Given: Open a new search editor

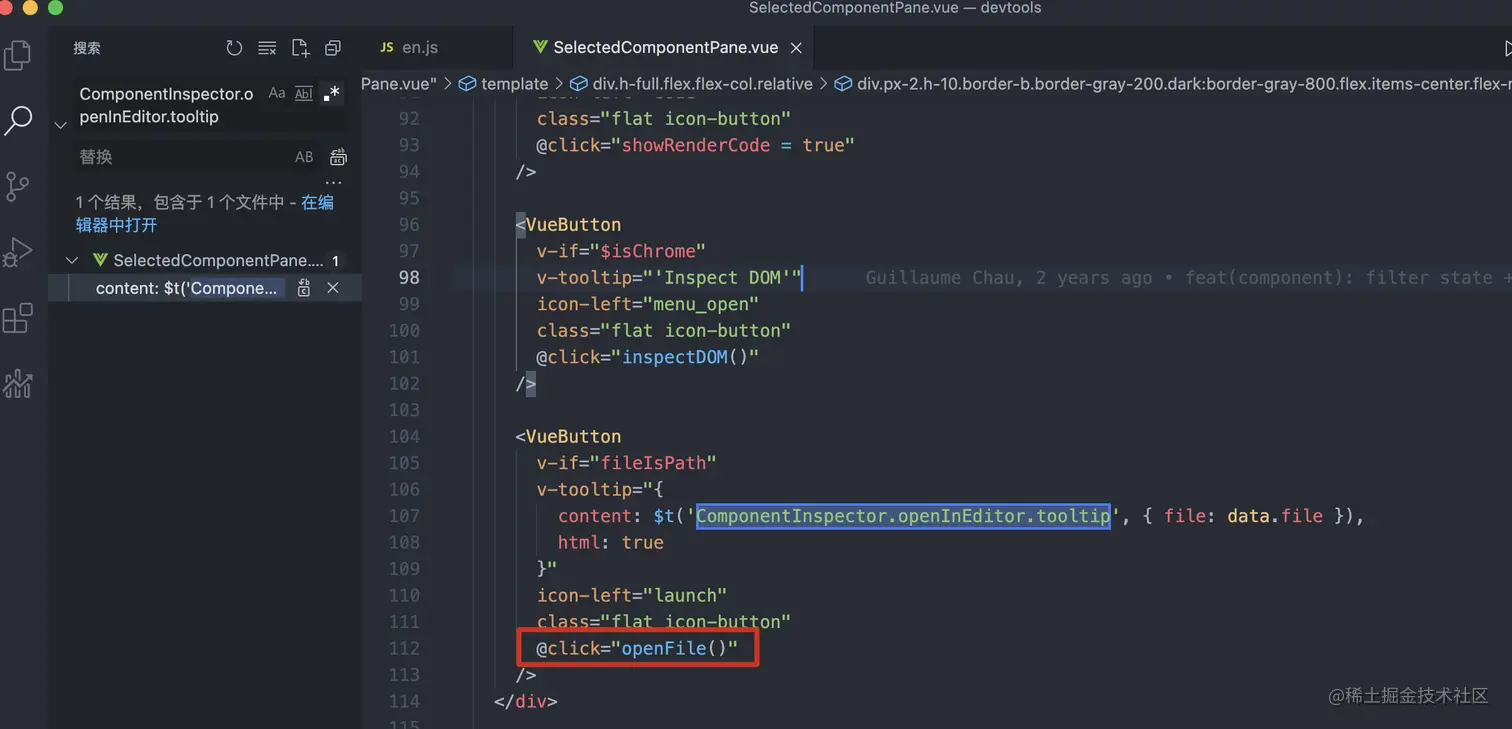Looking at the screenshot, I should [x=300, y=48].
